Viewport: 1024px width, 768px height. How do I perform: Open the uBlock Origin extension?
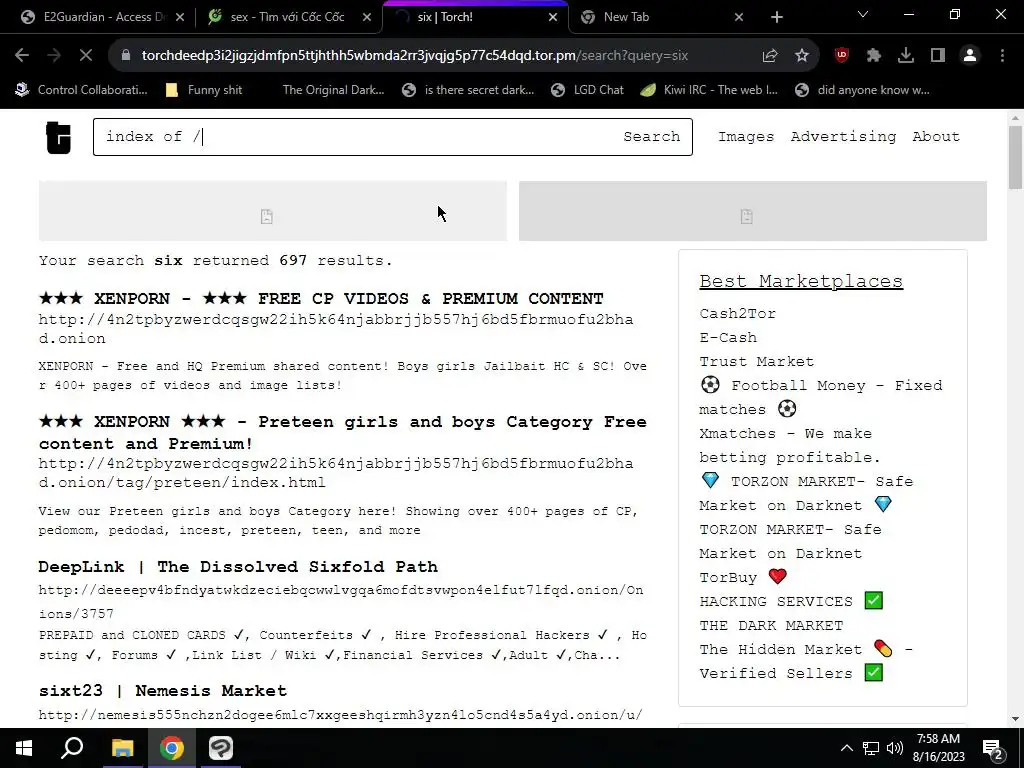coord(842,56)
